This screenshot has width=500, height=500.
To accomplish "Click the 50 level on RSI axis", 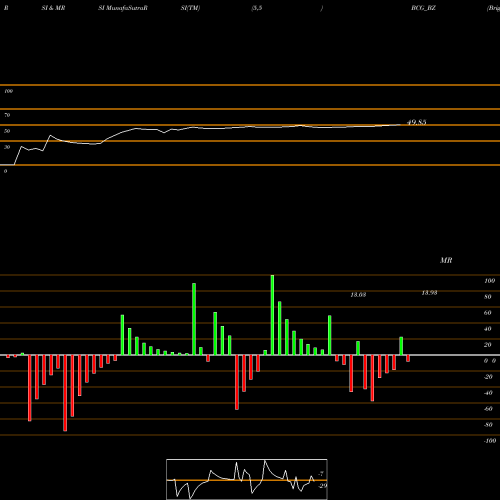I will tap(7, 131).
